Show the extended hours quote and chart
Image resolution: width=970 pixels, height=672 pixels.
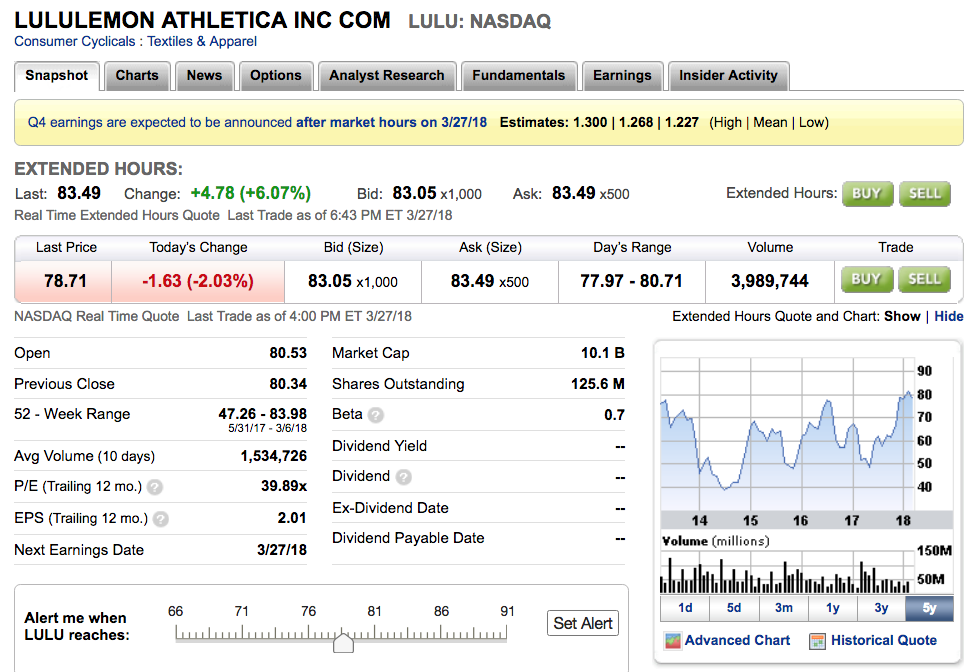(x=901, y=316)
